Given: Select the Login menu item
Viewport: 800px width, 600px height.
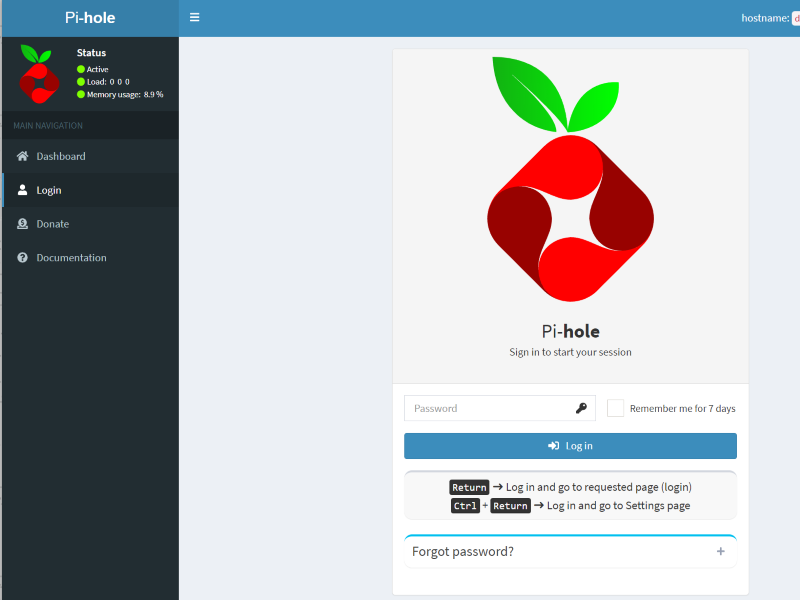Looking at the screenshot, I should click(90, 190).
